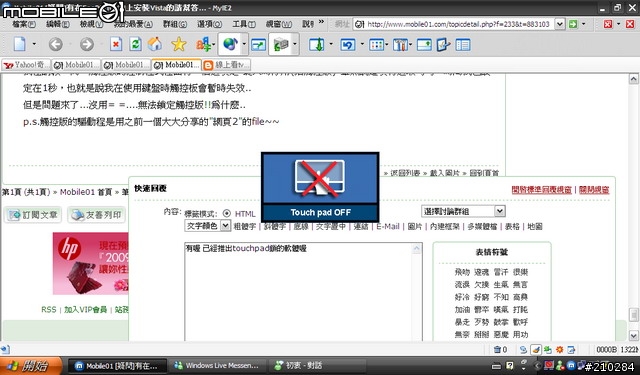Switch to Windows Live Messenger taskbar item
Viewport: 640px width, 375px height.
pyautogui.click(x=217, y=366)
